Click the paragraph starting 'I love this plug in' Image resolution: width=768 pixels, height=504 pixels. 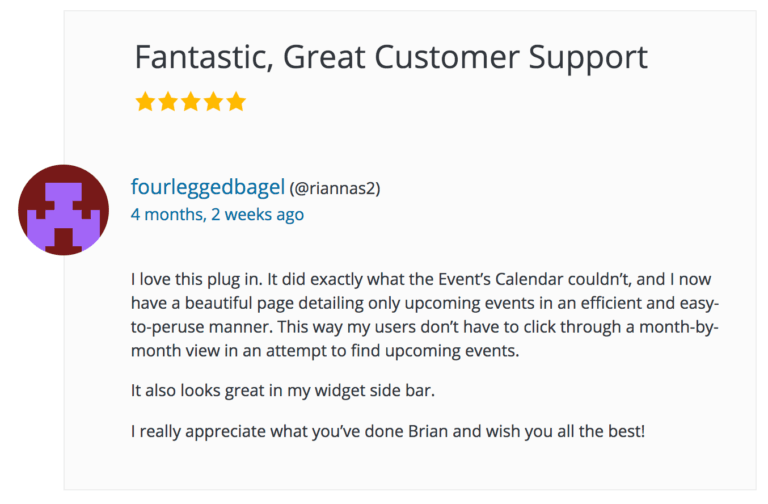coord(425,315)
